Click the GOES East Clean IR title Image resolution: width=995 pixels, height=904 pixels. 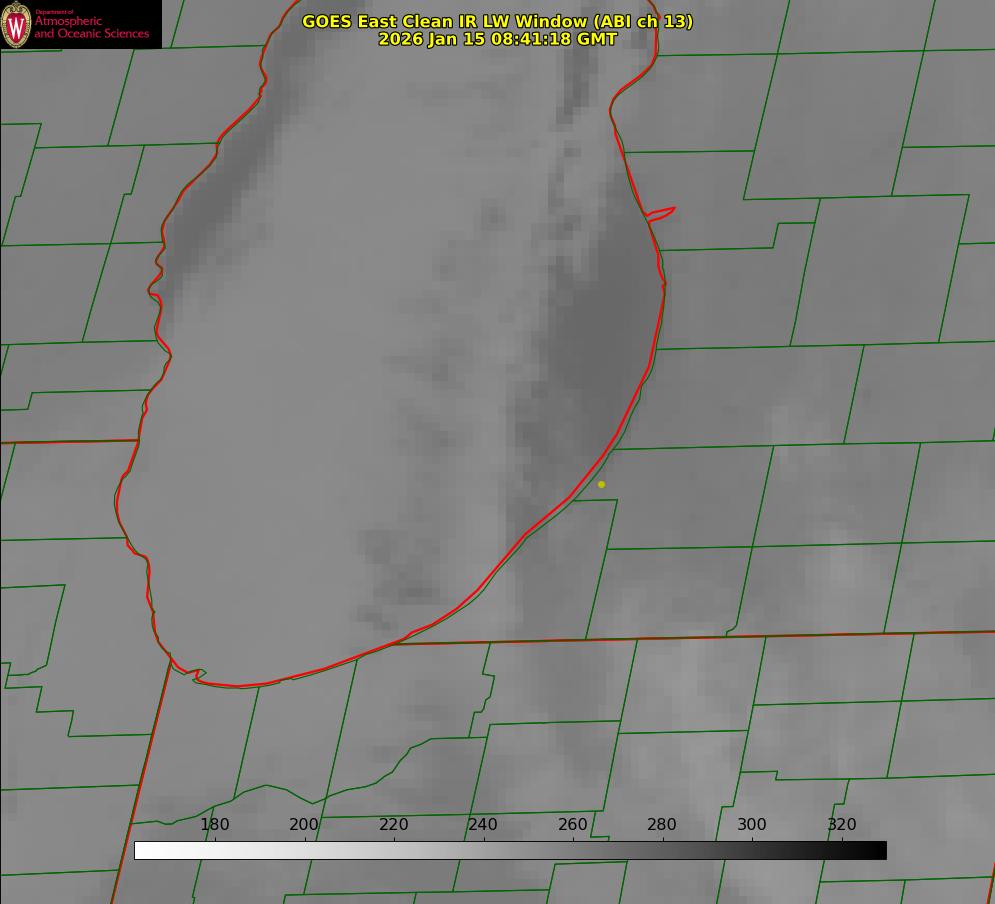click(x=498, y=21)
